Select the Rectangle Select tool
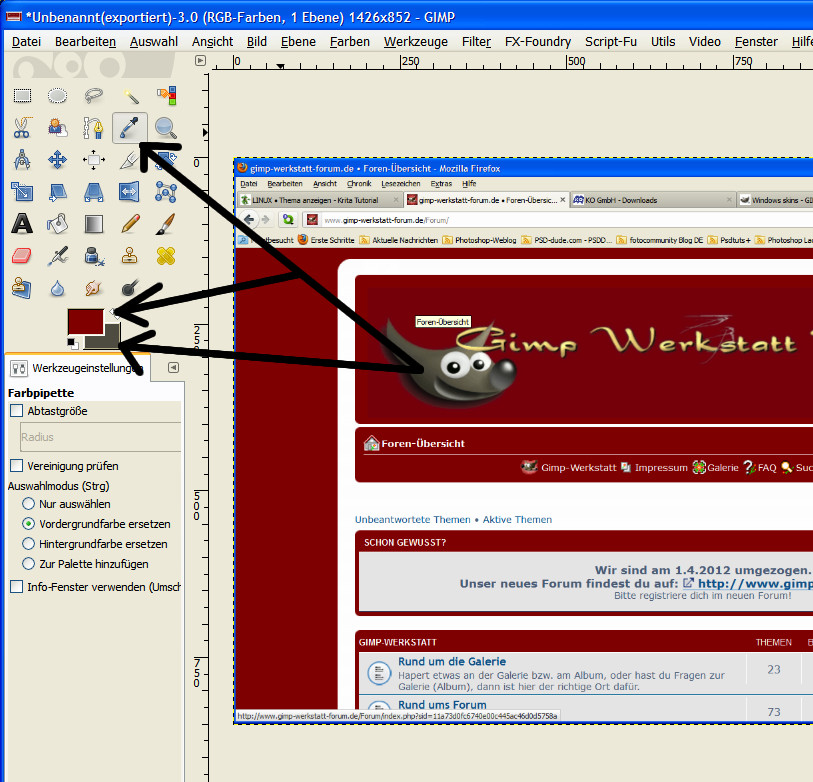 click(22, 95)
